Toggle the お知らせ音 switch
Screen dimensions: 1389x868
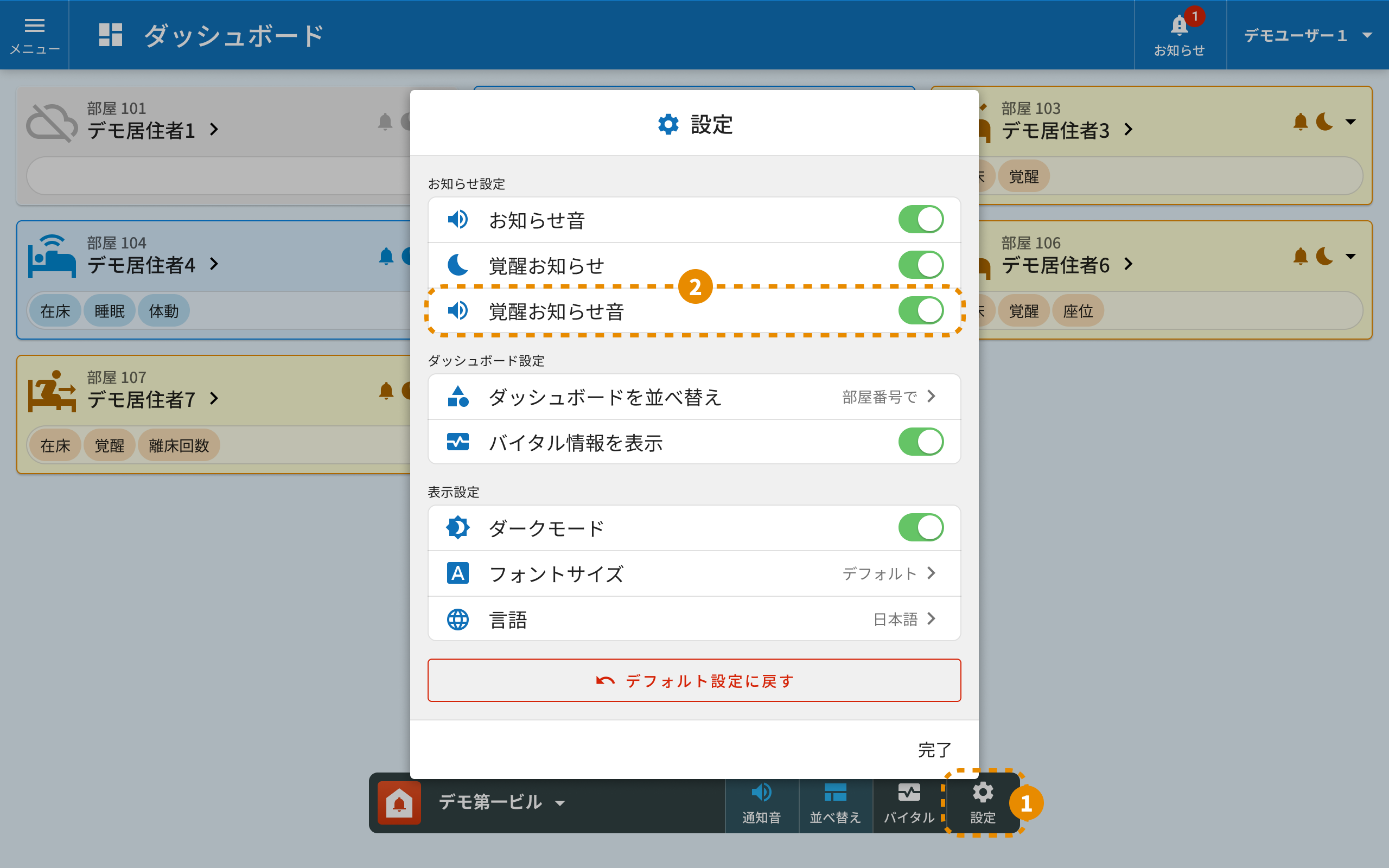point(921,219)
